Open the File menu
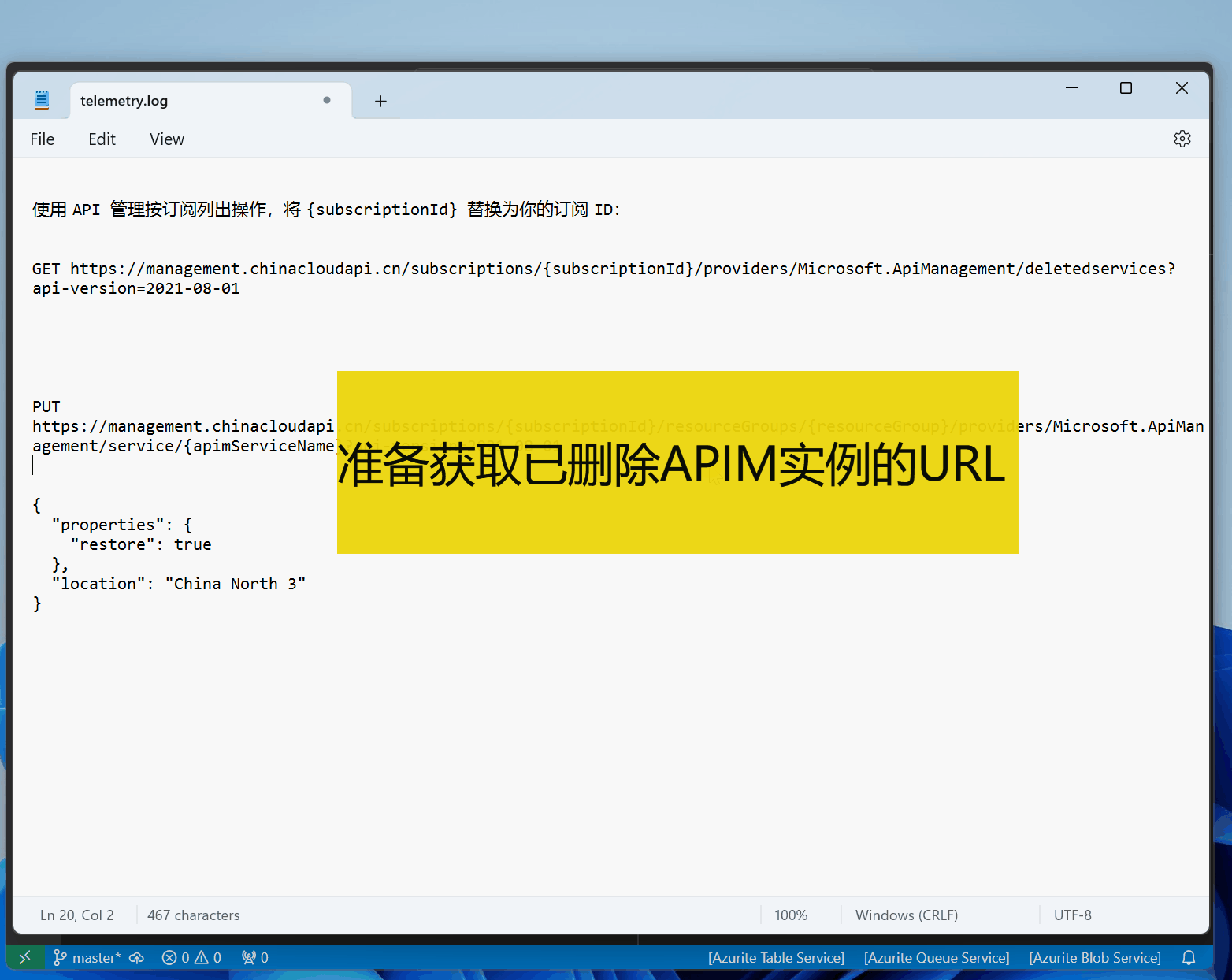 click(43, 139)
